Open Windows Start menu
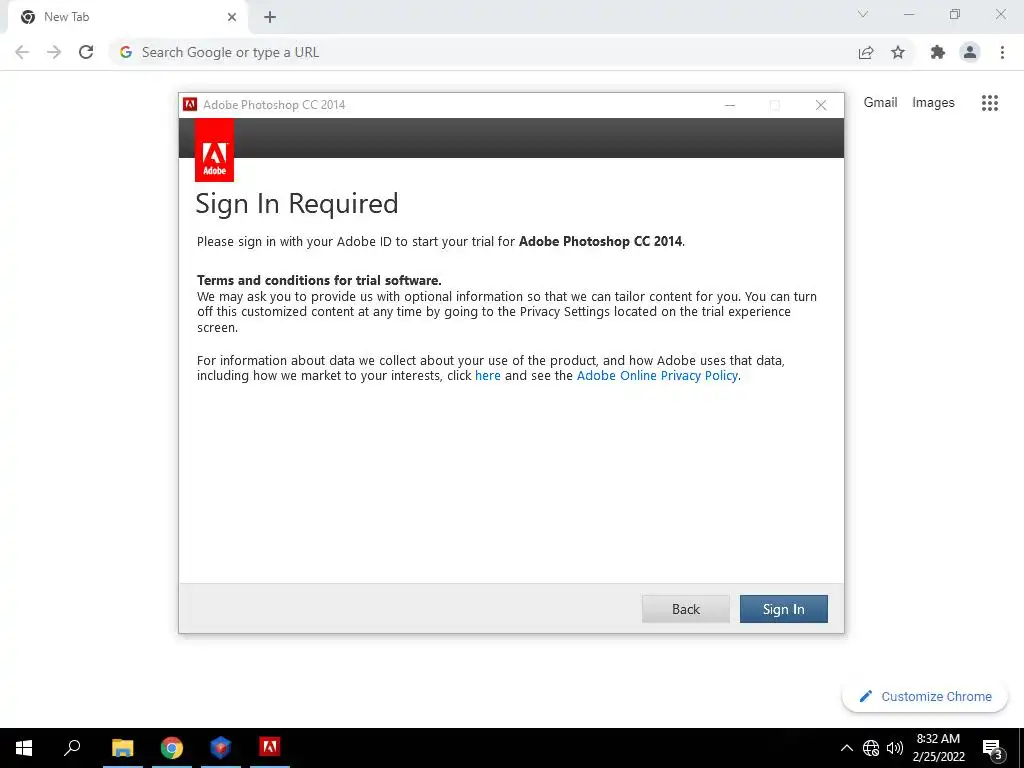 tap(24, 748)
